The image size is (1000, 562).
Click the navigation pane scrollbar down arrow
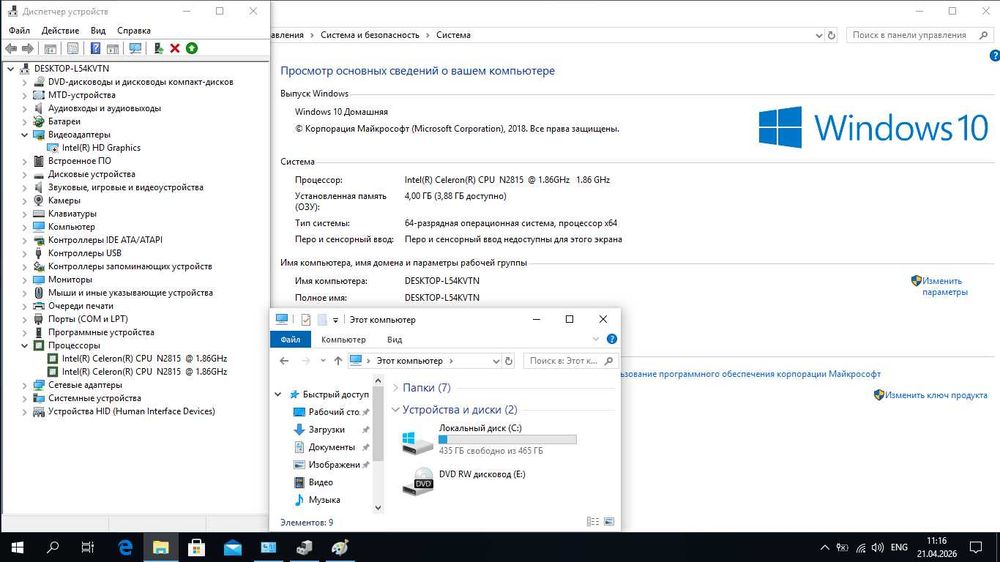click(378, 508)
